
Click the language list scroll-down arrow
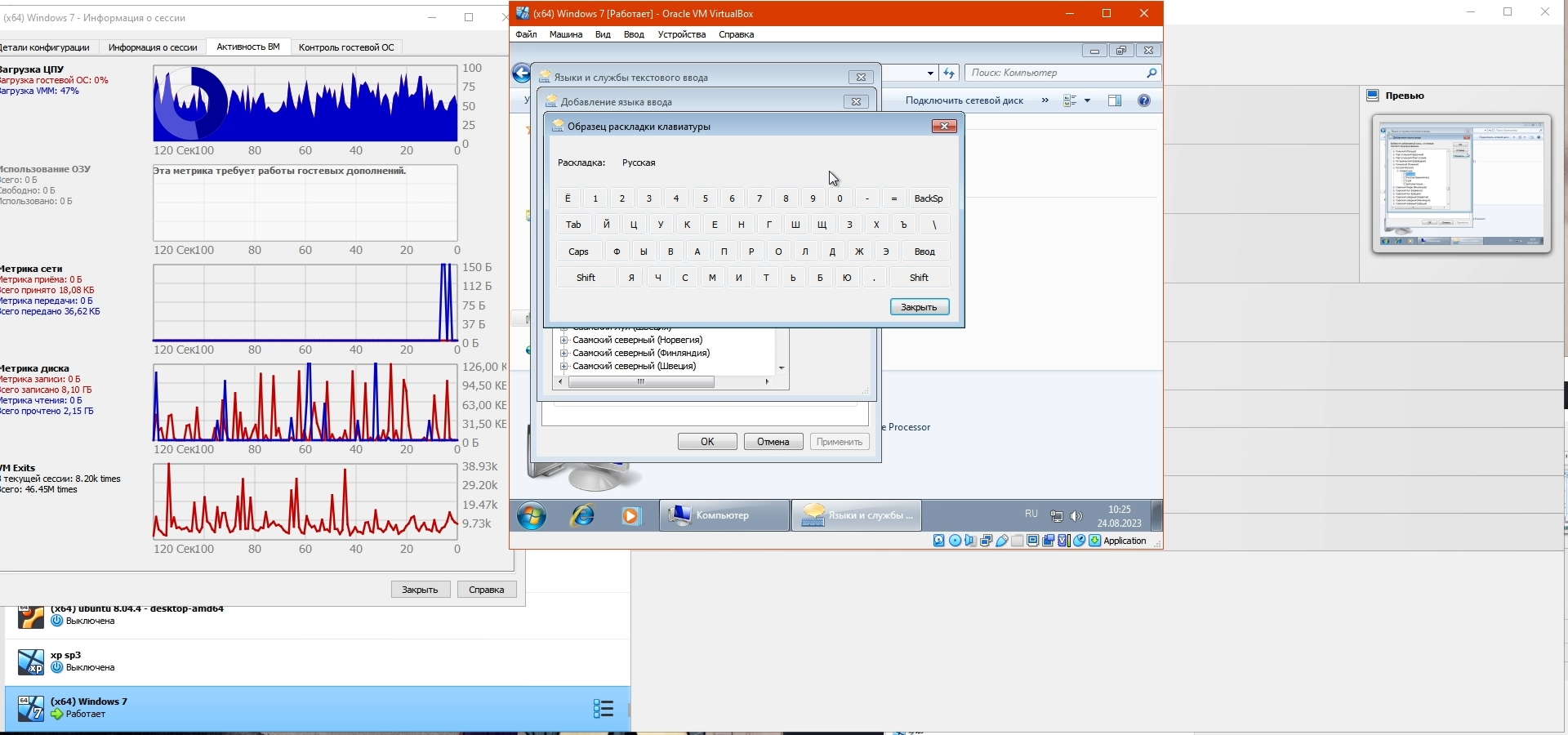[782, 367]
